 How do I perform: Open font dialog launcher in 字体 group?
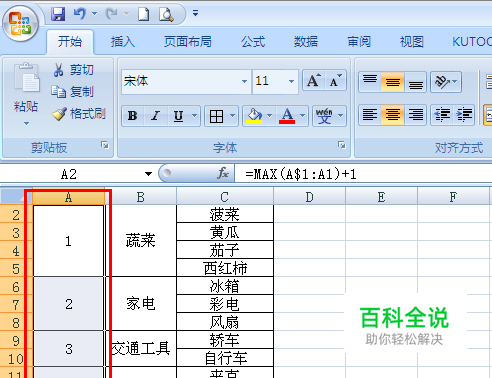click(342, 145)
